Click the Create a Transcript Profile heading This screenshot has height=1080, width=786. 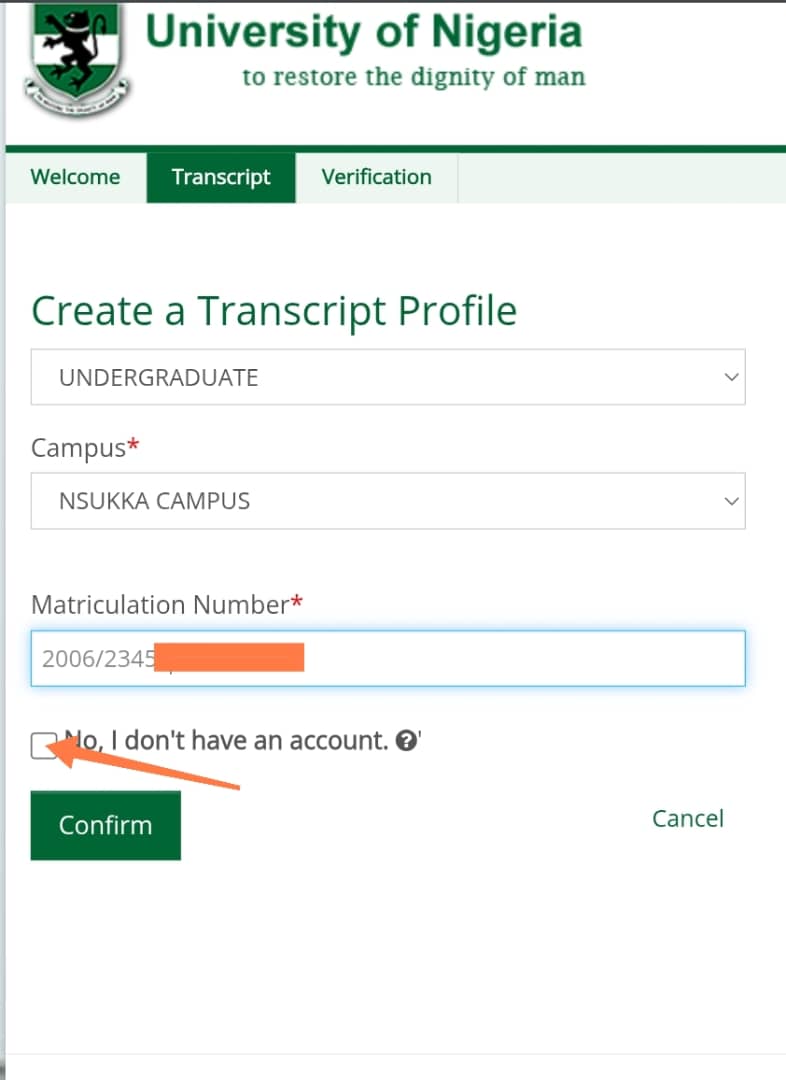click(x=274, y=311)
